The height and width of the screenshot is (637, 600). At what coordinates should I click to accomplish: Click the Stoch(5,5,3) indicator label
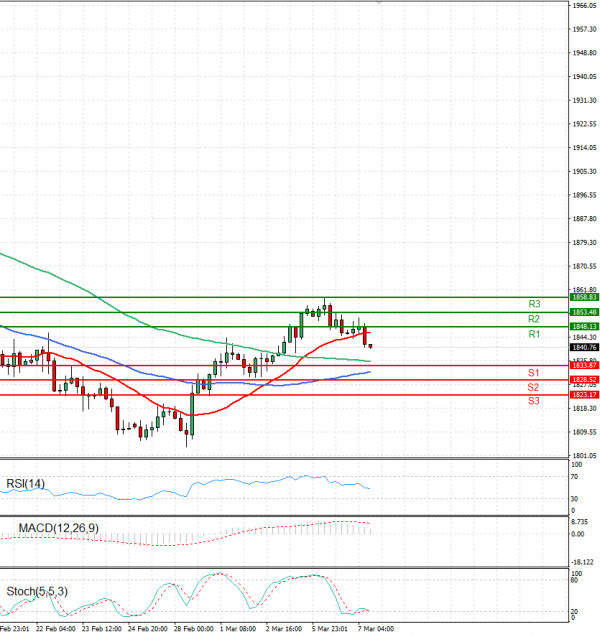(x=37, y=592)
